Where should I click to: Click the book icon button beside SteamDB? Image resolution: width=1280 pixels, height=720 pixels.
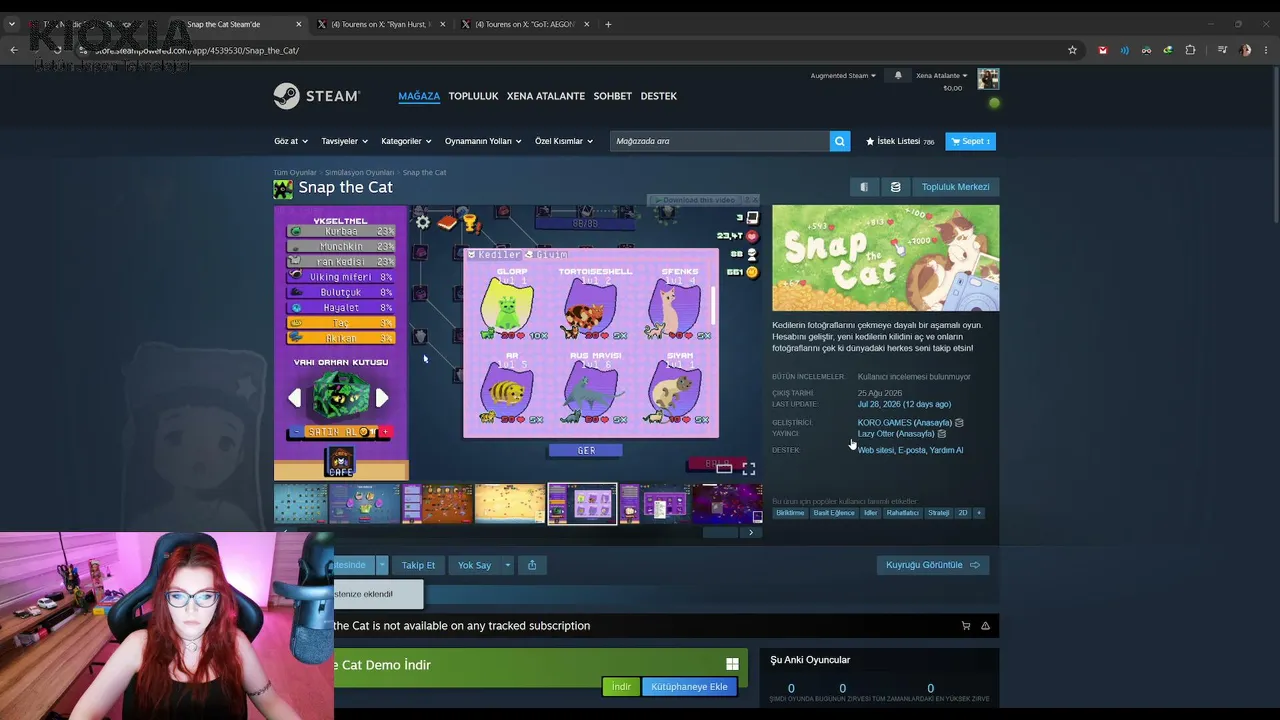tap(864, 187)
